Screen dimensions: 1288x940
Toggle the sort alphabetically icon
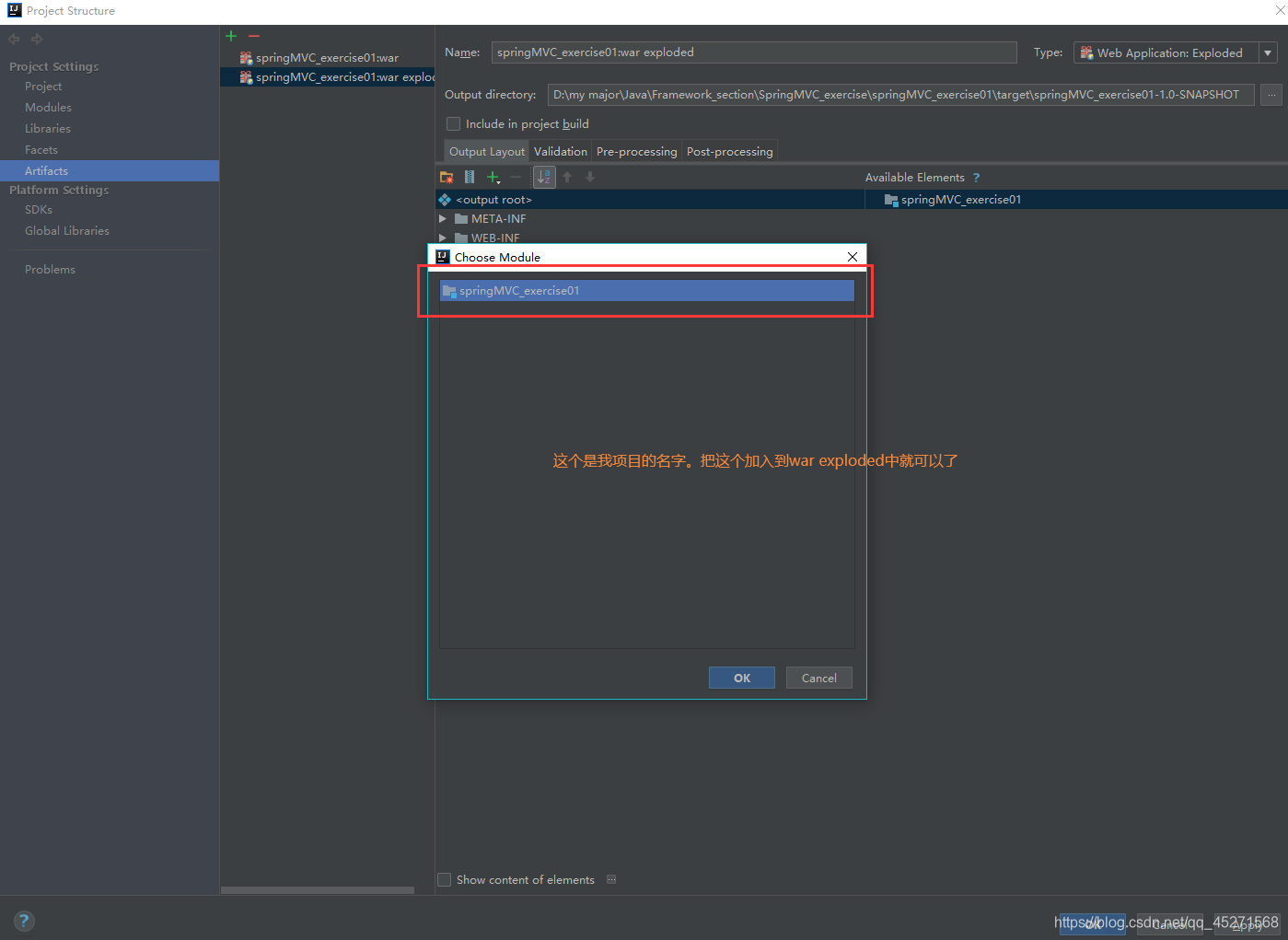(x=544, y=177)
